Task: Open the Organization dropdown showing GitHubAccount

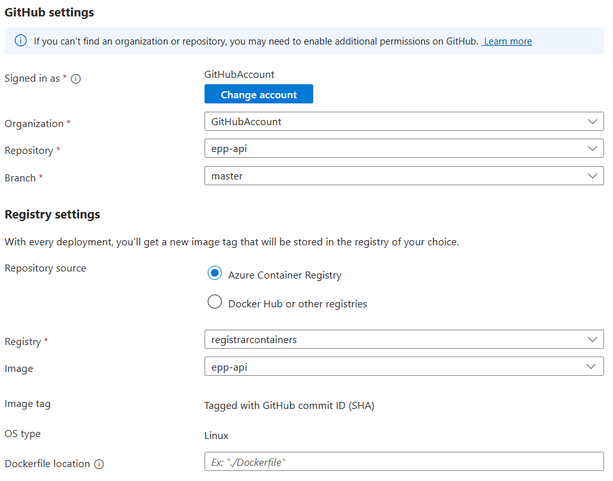Action: [x=404, y=122]
